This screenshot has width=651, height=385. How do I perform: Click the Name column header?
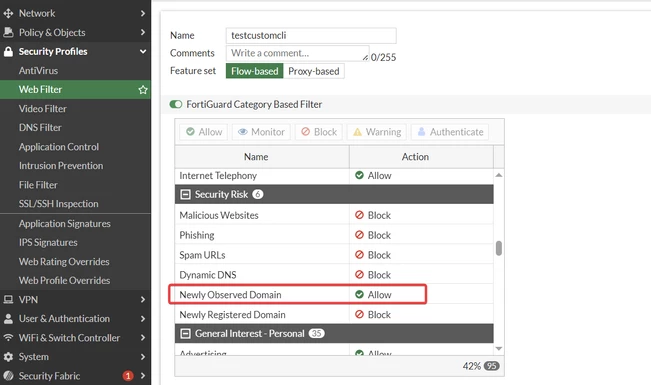click(x=262, y=157)
